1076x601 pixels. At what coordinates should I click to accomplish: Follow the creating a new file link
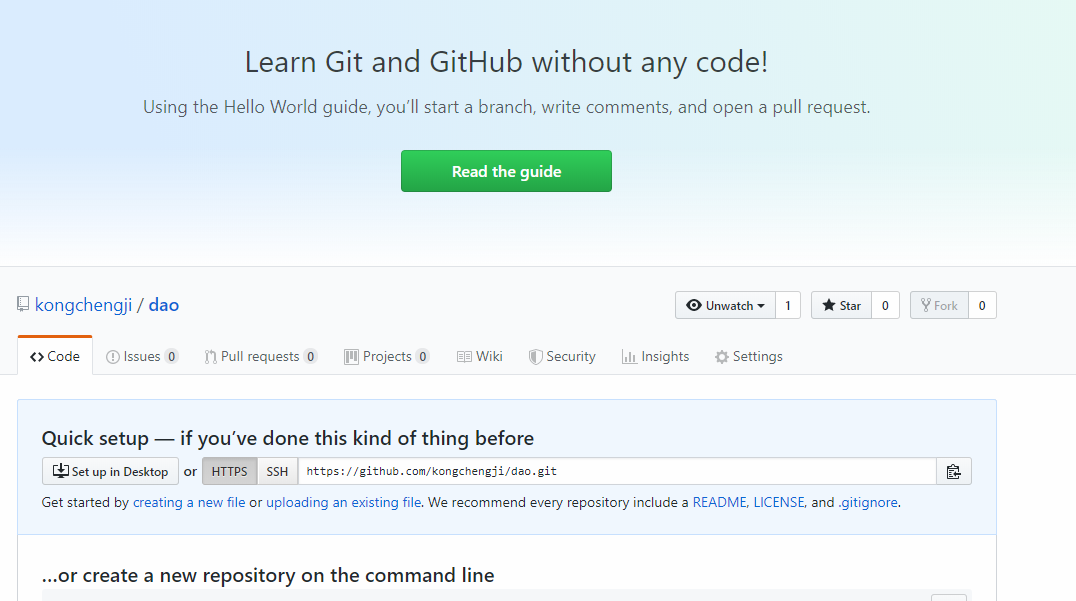tap(189, 502)
